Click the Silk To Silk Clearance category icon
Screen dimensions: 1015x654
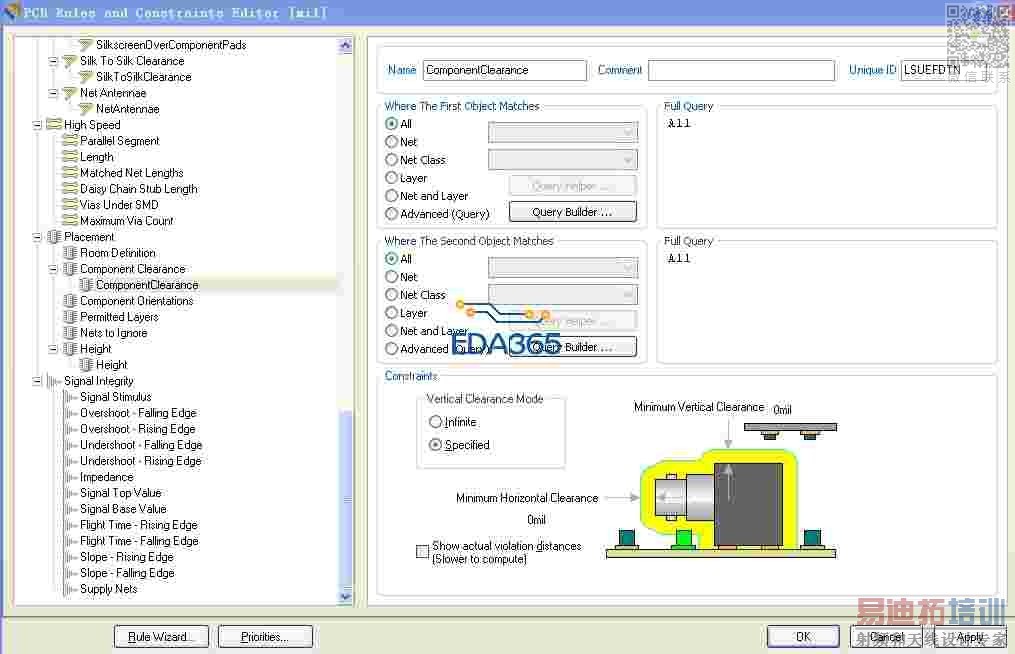click(69, 61)
